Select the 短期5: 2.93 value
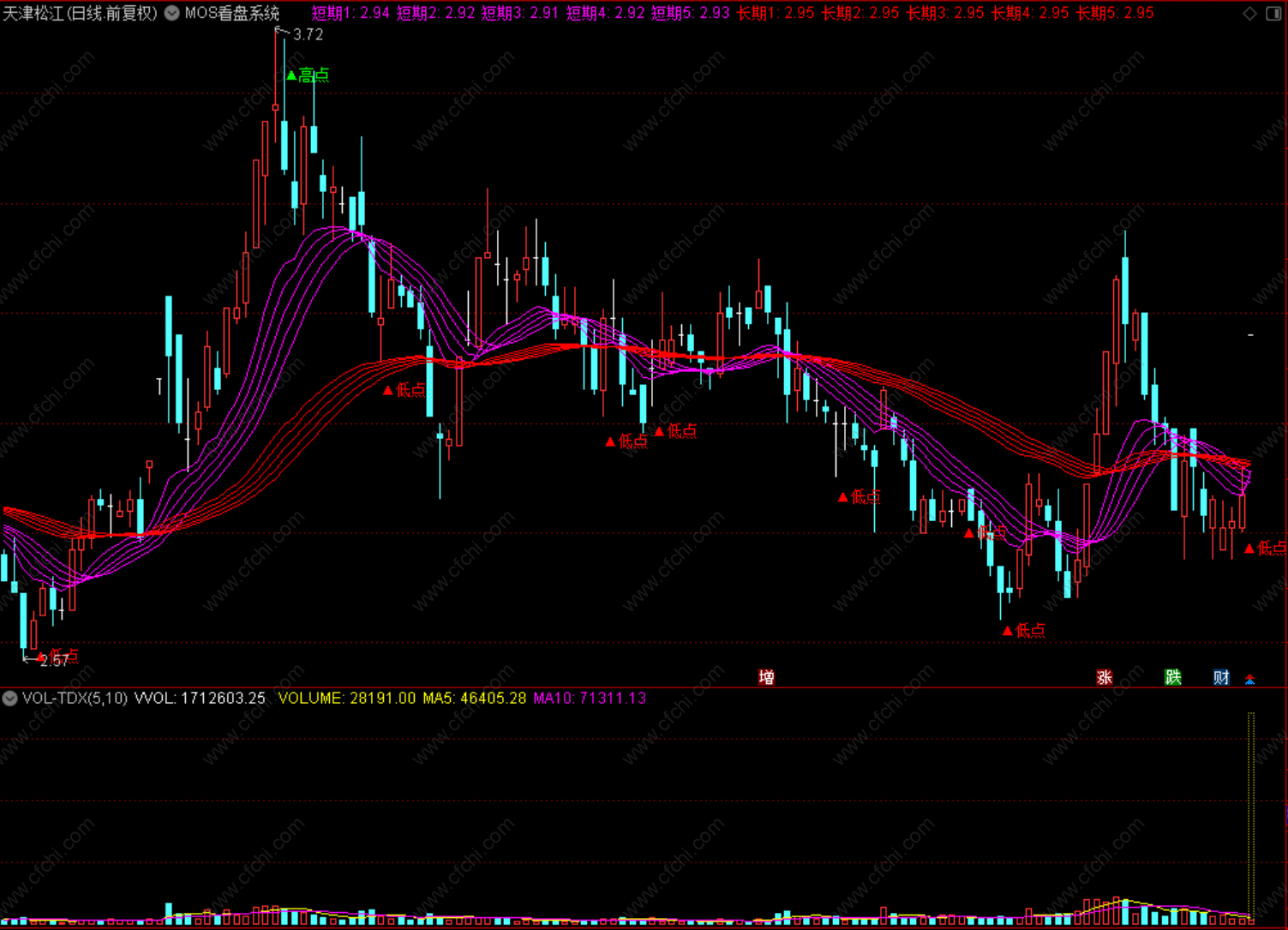 point(690,13)
